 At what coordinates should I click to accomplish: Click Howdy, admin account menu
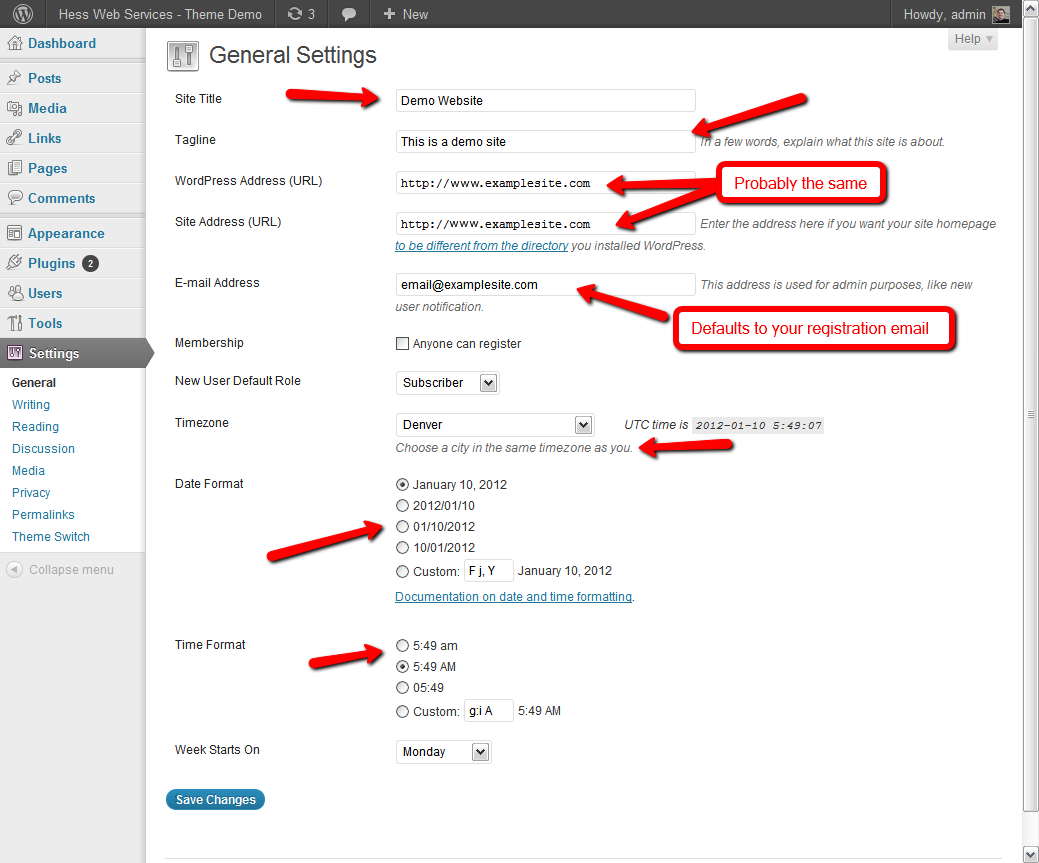click(x=956, y=14)
